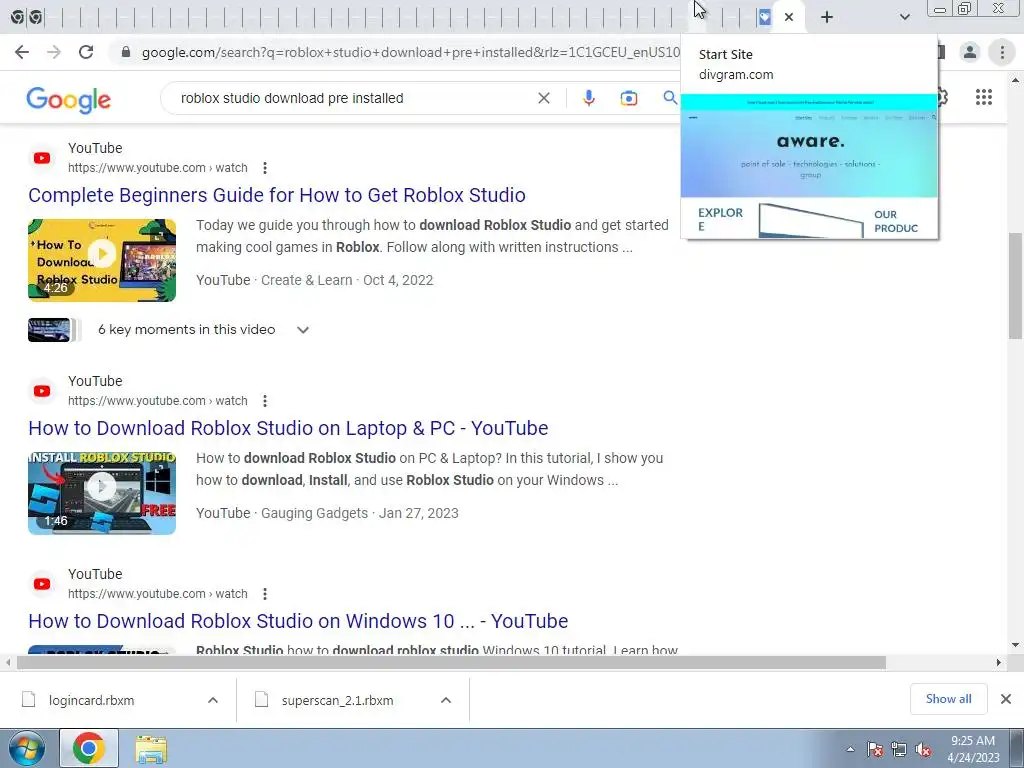Viewport: 1024px width, 768px height.
Task: Click the Chrome taskbar icon
Action: 89,748
